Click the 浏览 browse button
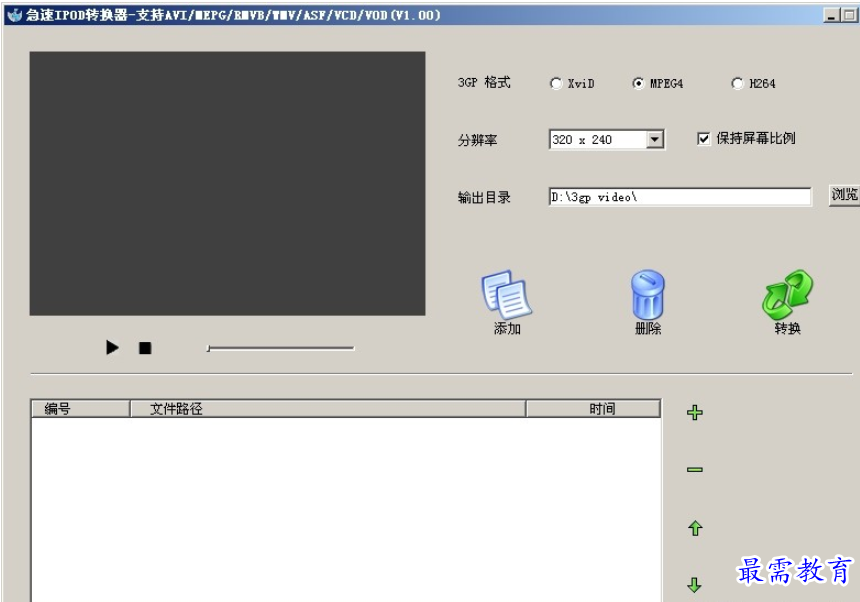Screen dimensions: 860x602 [845, 195]
